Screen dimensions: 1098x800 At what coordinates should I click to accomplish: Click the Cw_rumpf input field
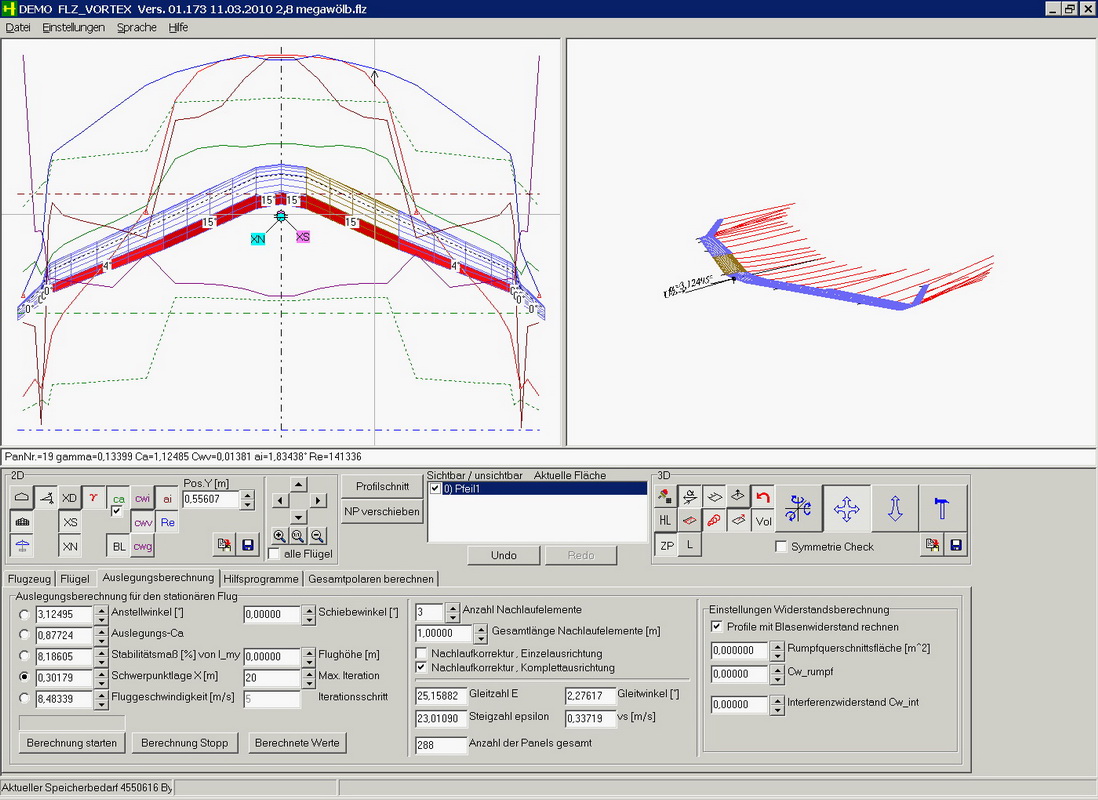(x=737, y=674)
